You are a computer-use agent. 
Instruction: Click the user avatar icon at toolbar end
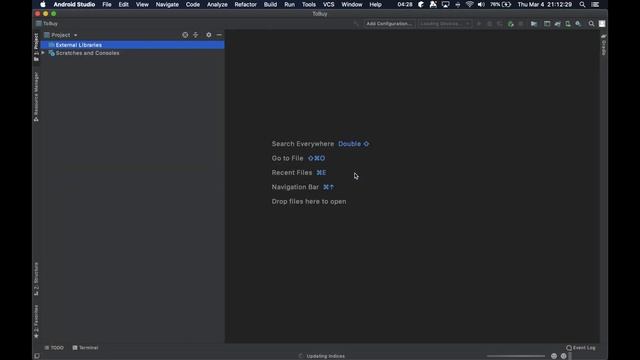tap(602, 24)
